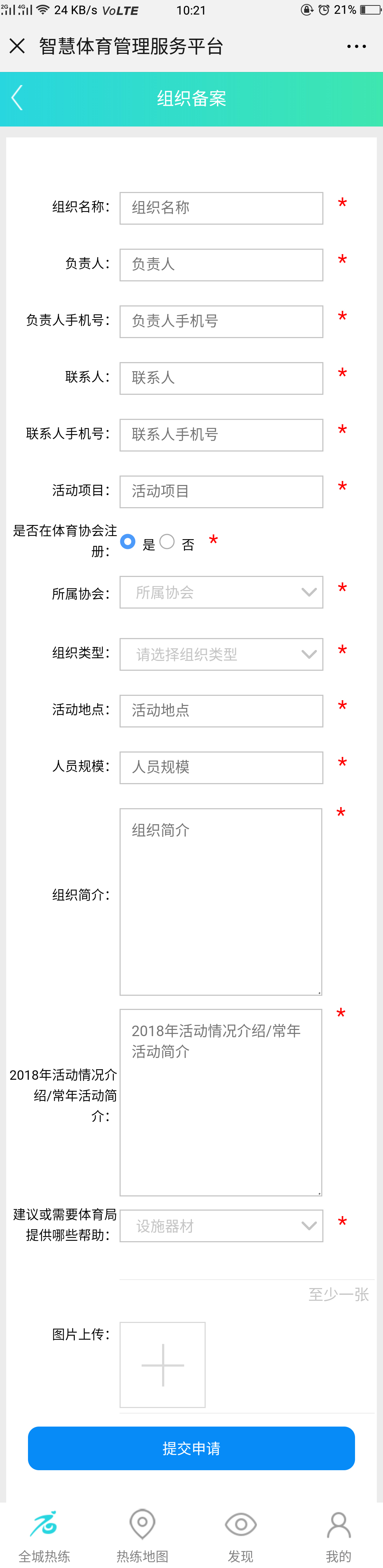This screenshot has height=1568, width=383.
Task: Open the three-dot more options menu
Action: [x=356, y=46]
